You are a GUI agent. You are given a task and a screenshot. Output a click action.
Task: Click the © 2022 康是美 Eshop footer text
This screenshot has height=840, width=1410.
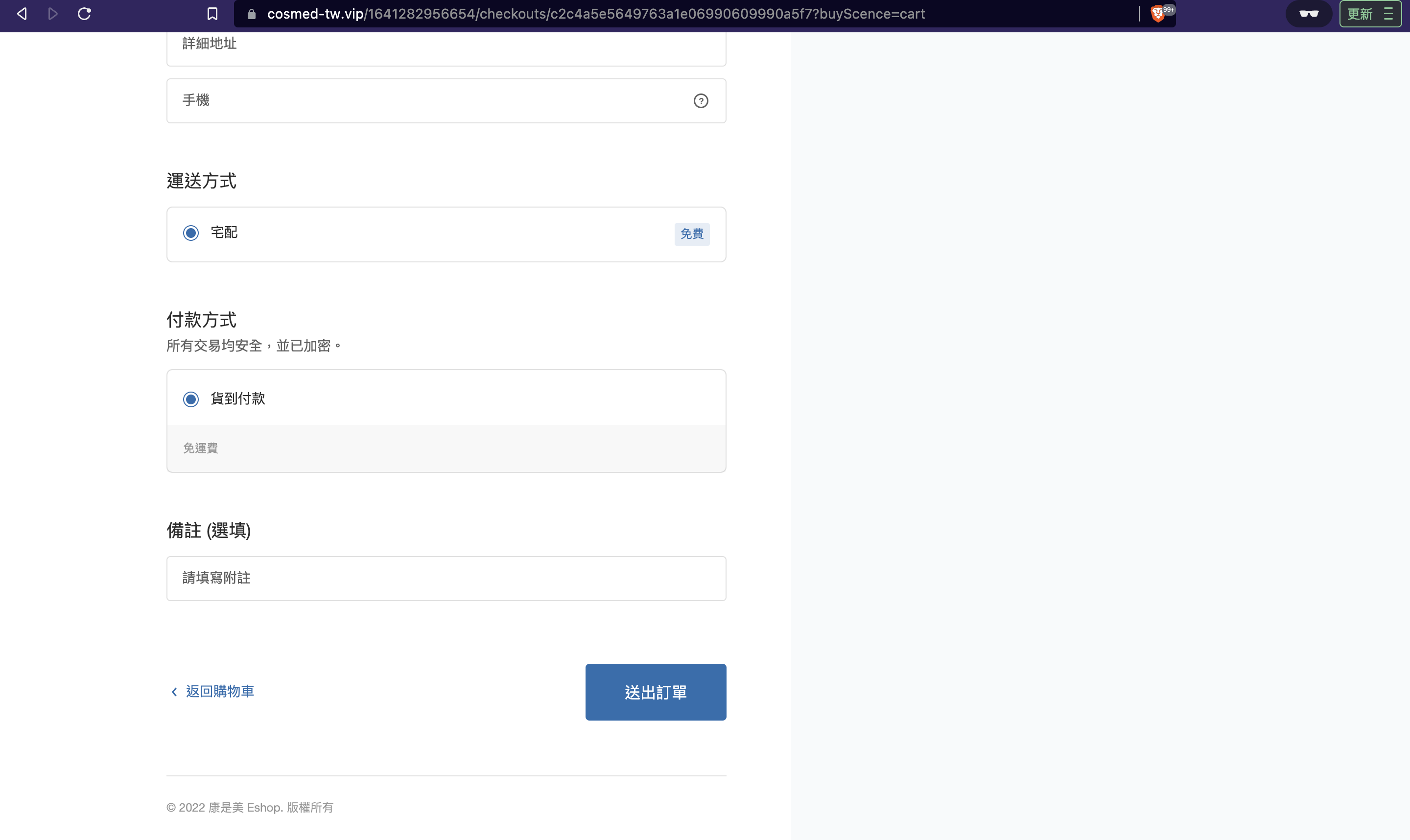250,807
